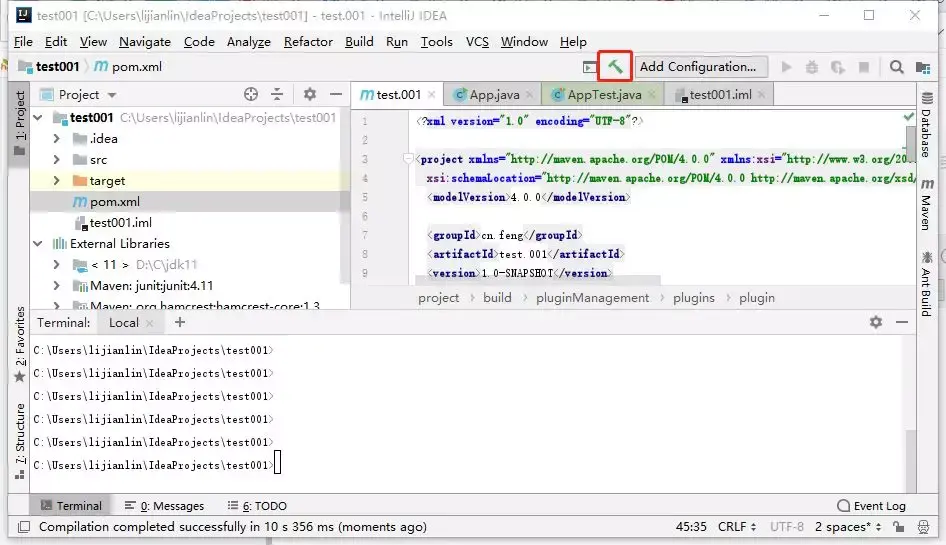
Task: Switch to the App.java editor tab
Action: click(493, 95)
